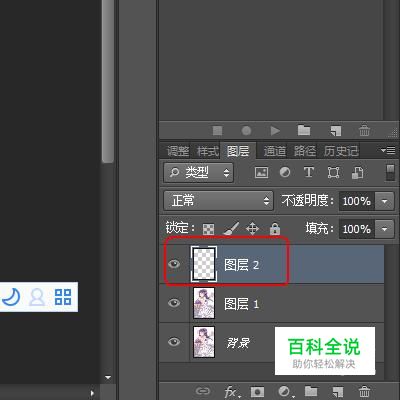Viewport: 400px width, 400px height.
Task: Lock transparent pixels checkerboard icon
Action: pyautogui.click(x=208, y=229)
